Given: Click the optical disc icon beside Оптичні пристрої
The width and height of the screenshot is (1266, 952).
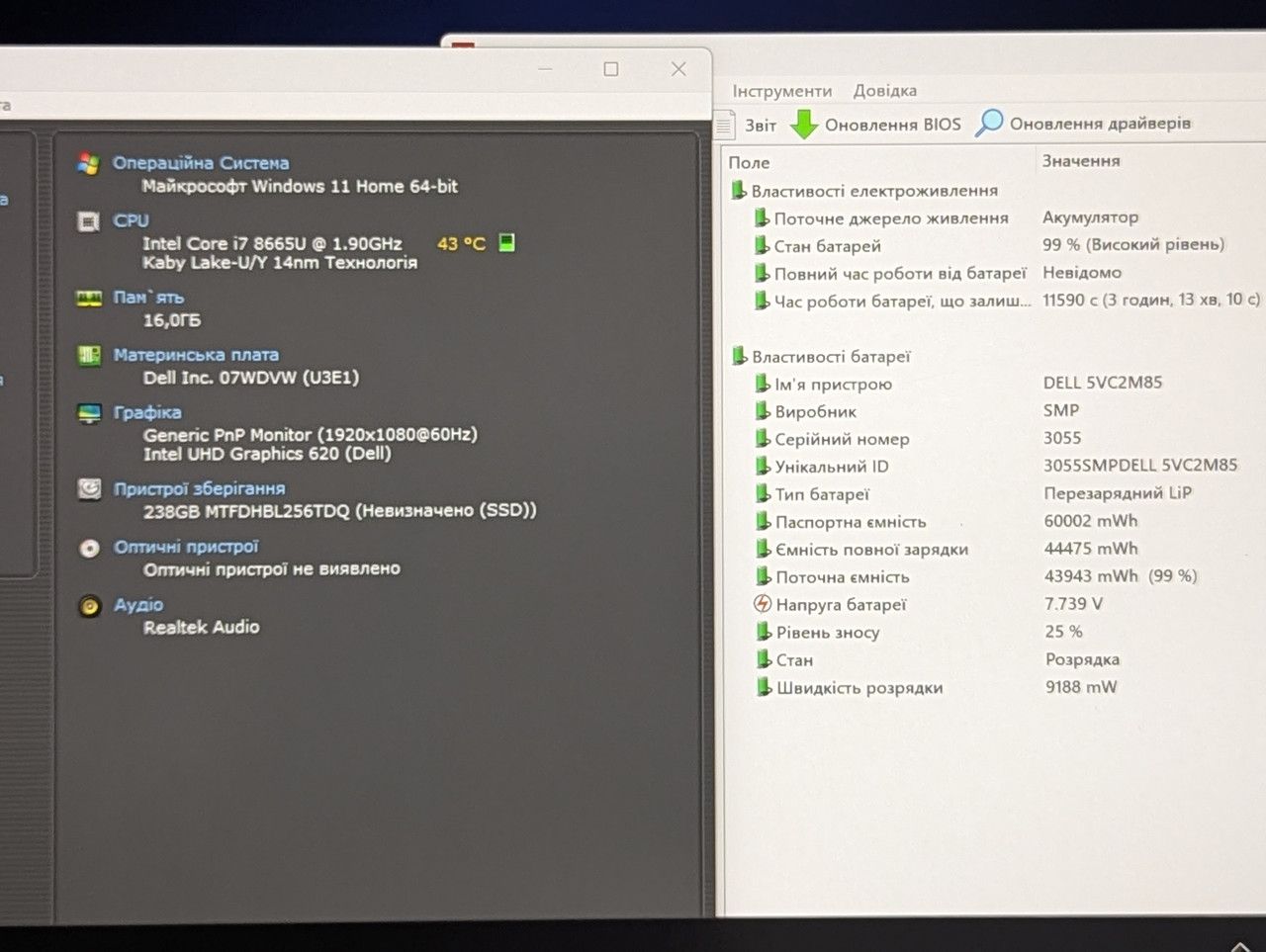Looking at the screenshot, I should pyautogui.click(x=89, y=548).
